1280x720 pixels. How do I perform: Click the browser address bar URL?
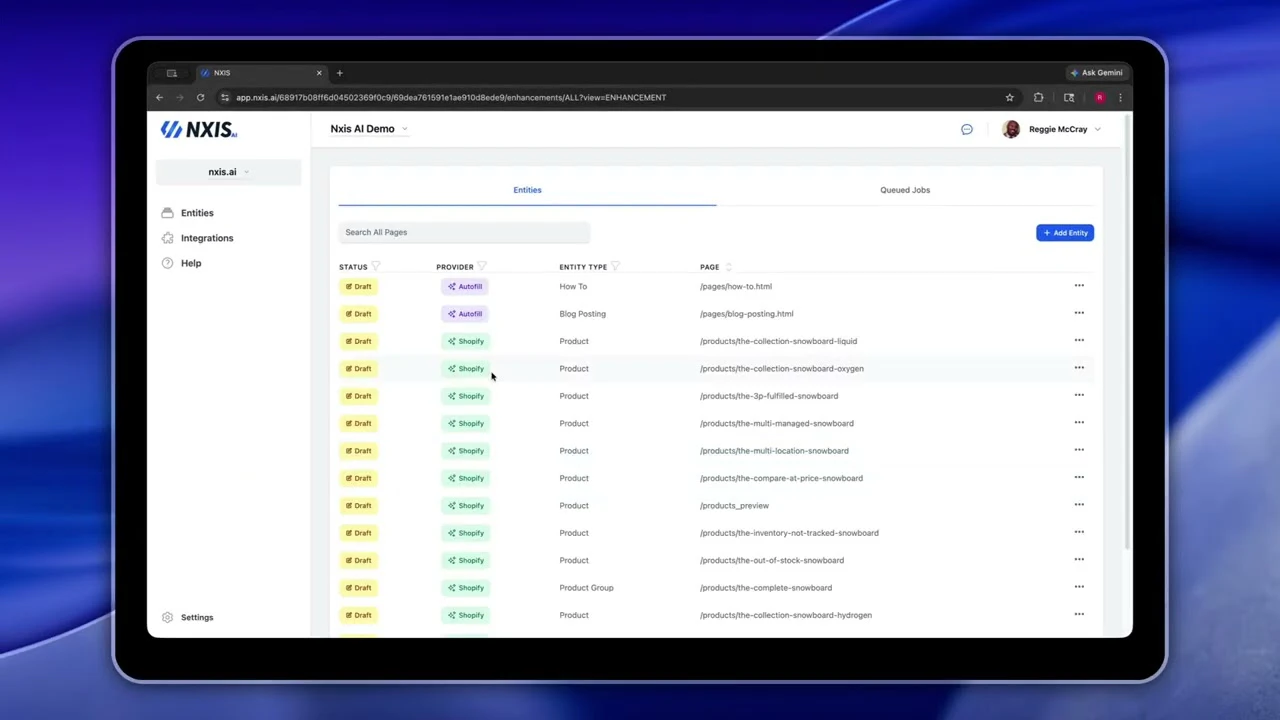[451, 97]
